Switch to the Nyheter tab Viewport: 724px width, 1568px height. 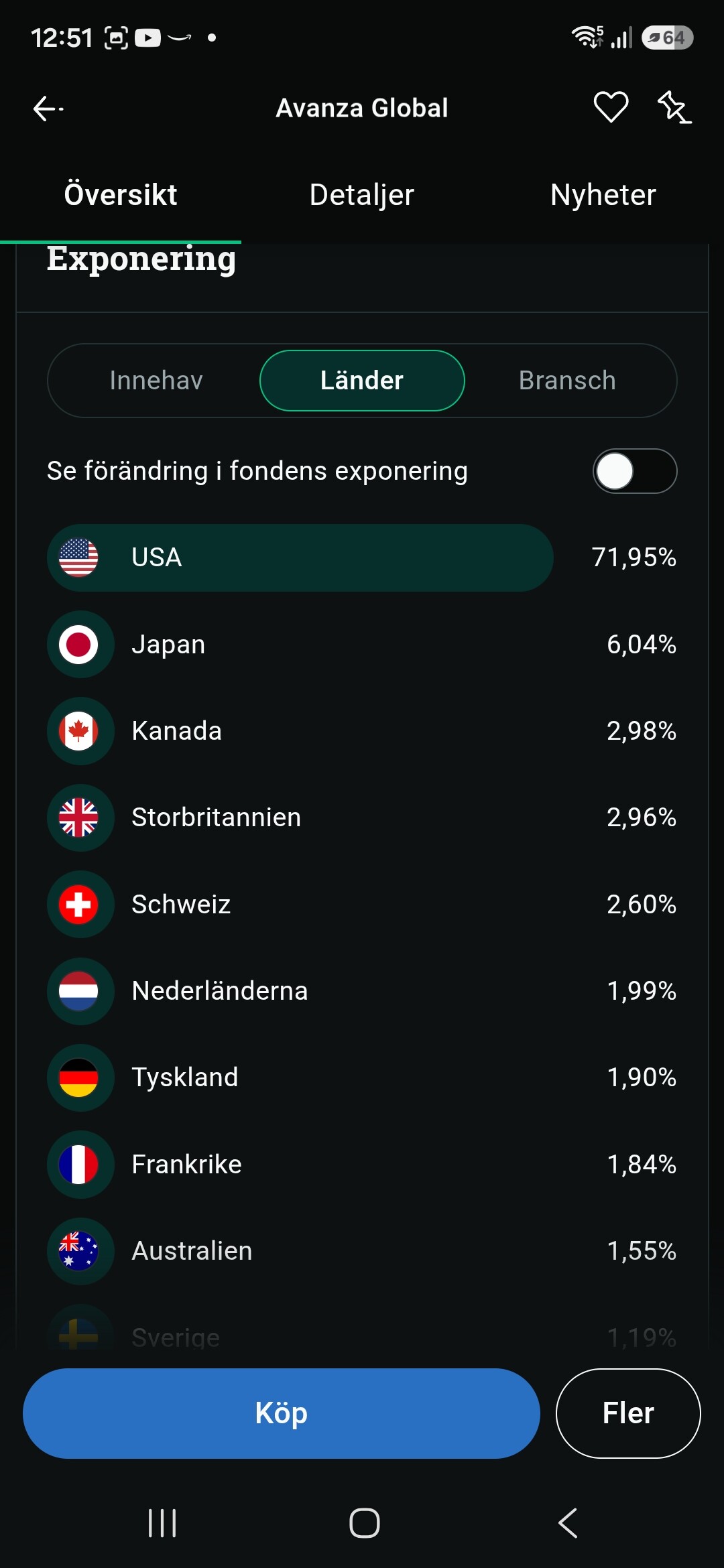[x=603, y=195]
